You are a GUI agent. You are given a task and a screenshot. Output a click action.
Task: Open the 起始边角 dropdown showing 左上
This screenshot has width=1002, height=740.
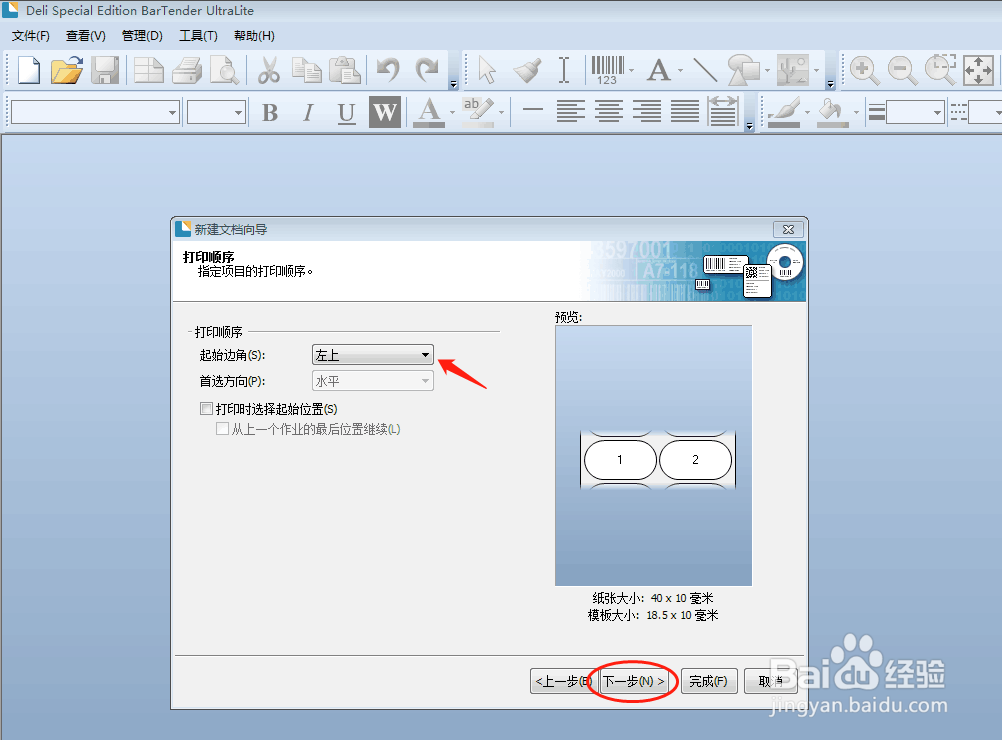(373, 355)
